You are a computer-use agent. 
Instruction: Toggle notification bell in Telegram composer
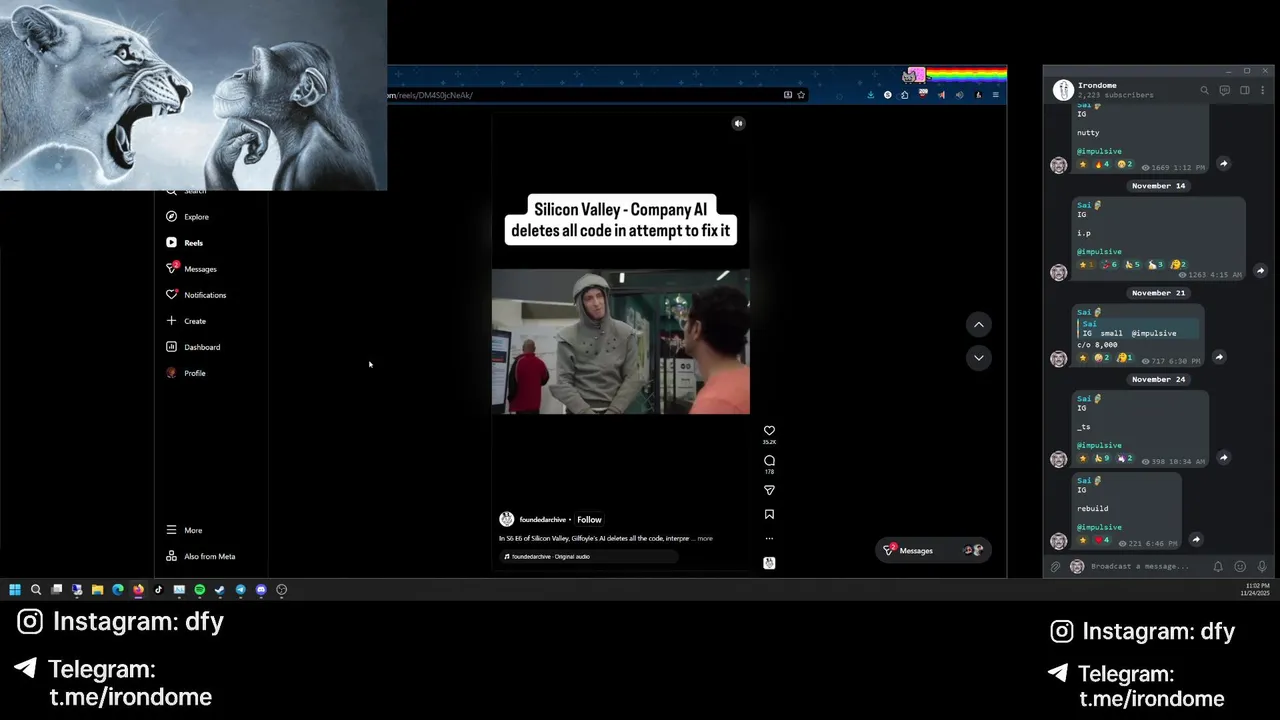[x=1218, y=566]
